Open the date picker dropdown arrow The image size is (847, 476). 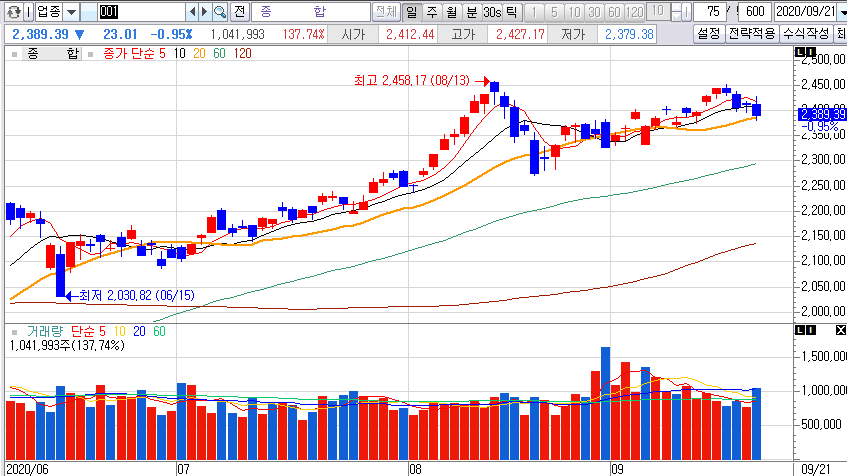(x=842, y=11)
